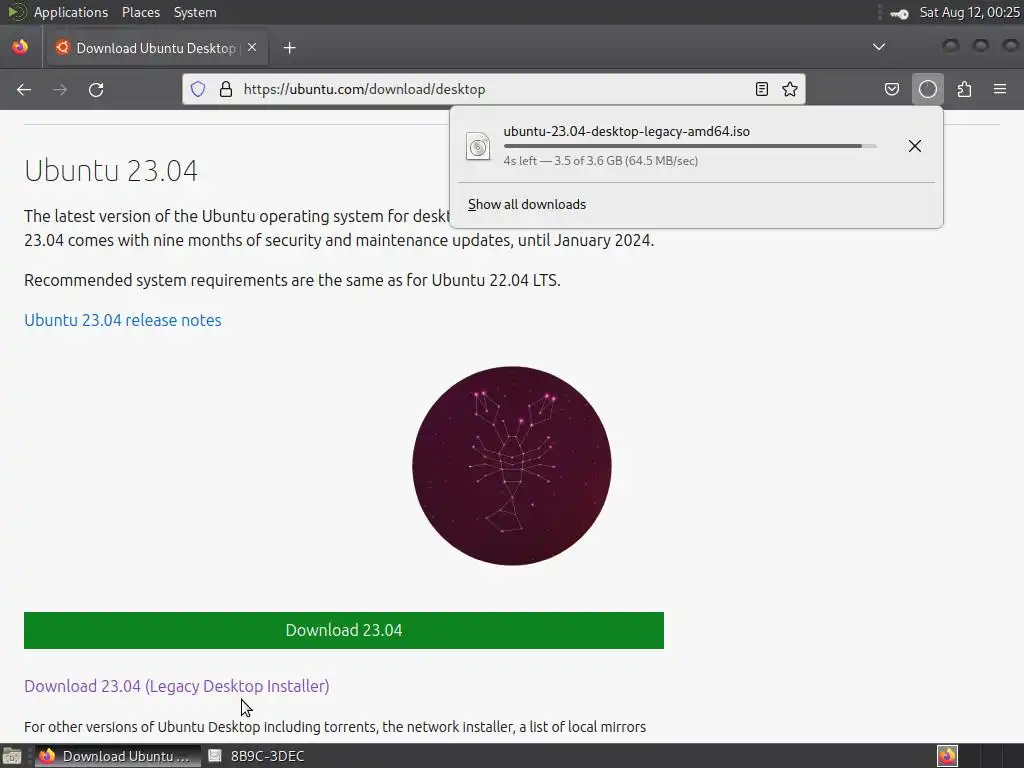This screenshot has width=1024, height=768.
Task: Click the URL address field
Action: pos(494,89)
